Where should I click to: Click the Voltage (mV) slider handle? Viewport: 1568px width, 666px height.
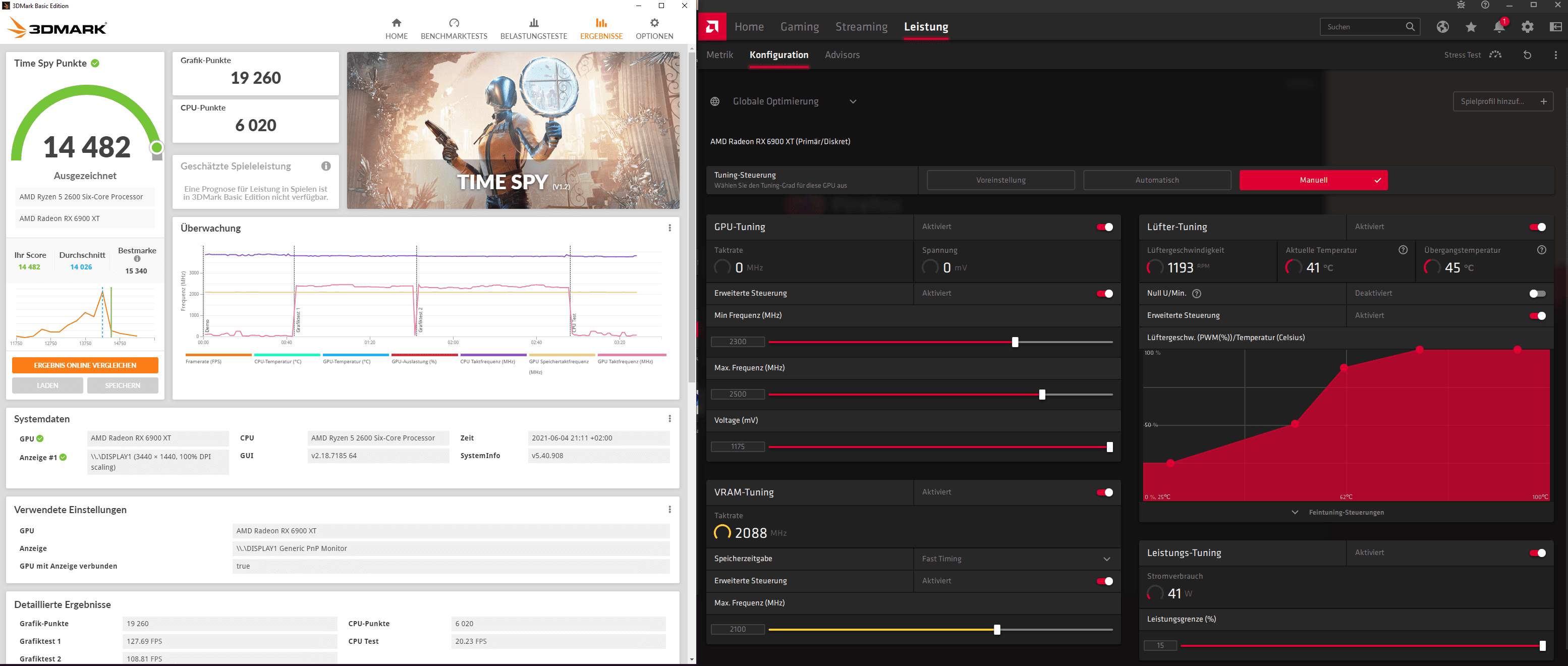click(x=1109, y=447)
